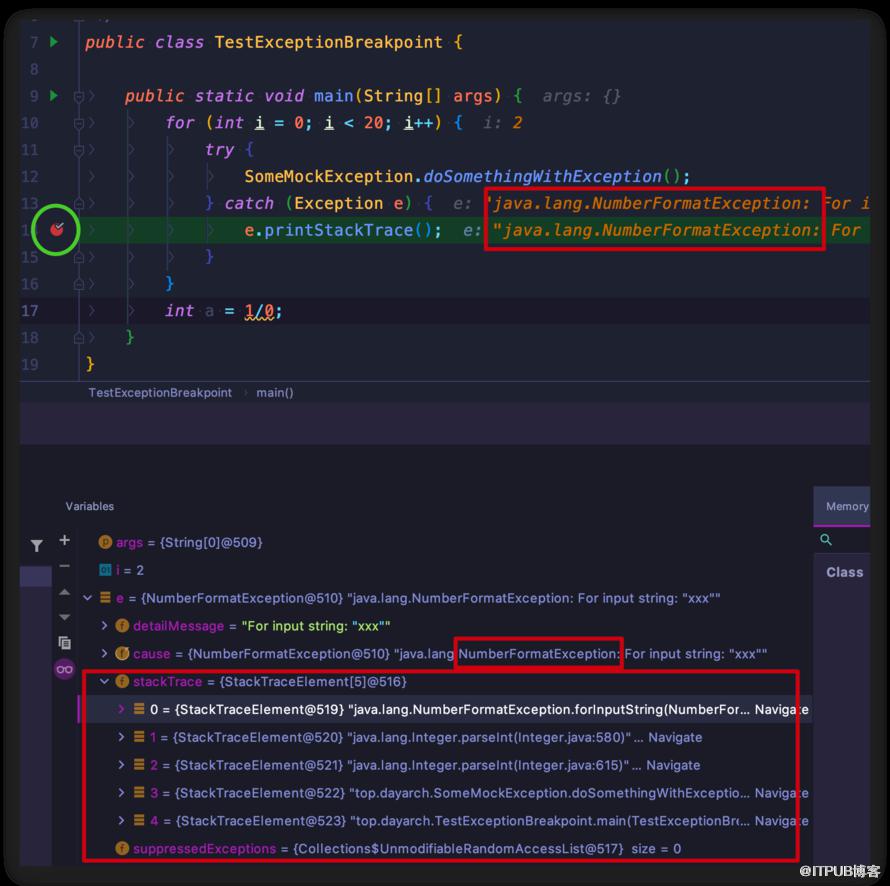This screenshot has height=886, width=890.
Task: Click gutter line number 17
Action: coord(30,310)
